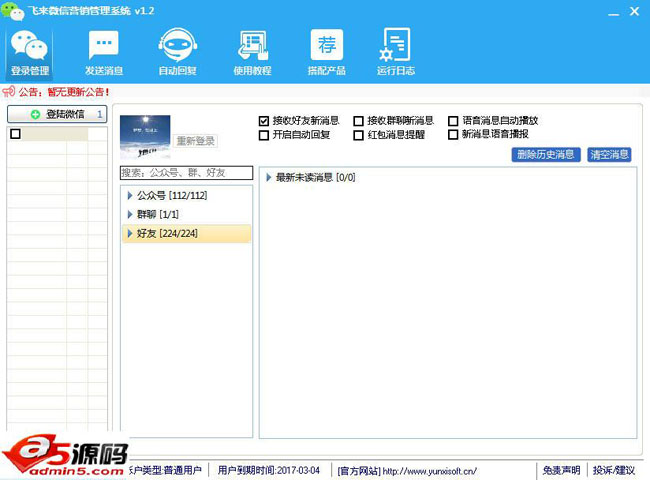Open the 免责声明 disclaimer link

(561, 470)
